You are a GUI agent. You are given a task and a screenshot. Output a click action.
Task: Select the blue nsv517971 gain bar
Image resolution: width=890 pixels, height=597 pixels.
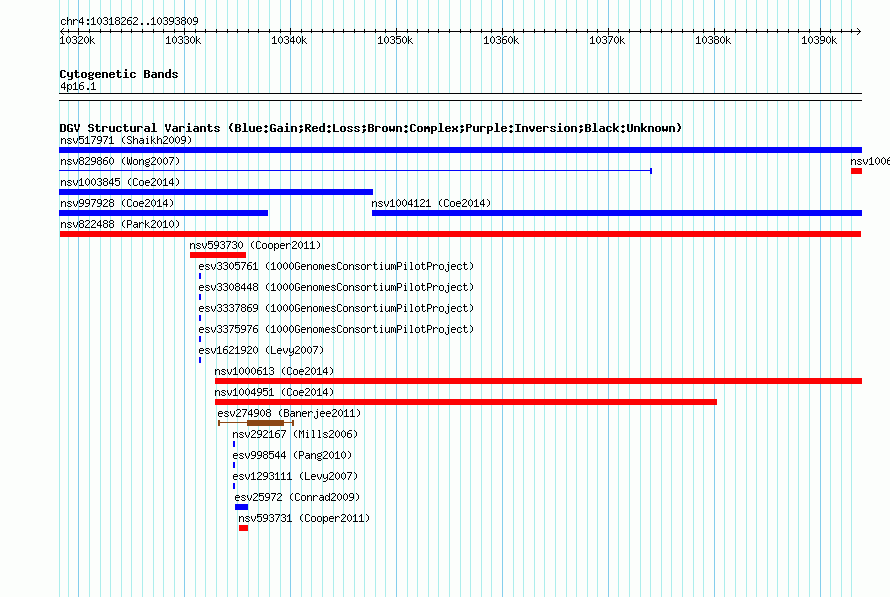(460, 150)
